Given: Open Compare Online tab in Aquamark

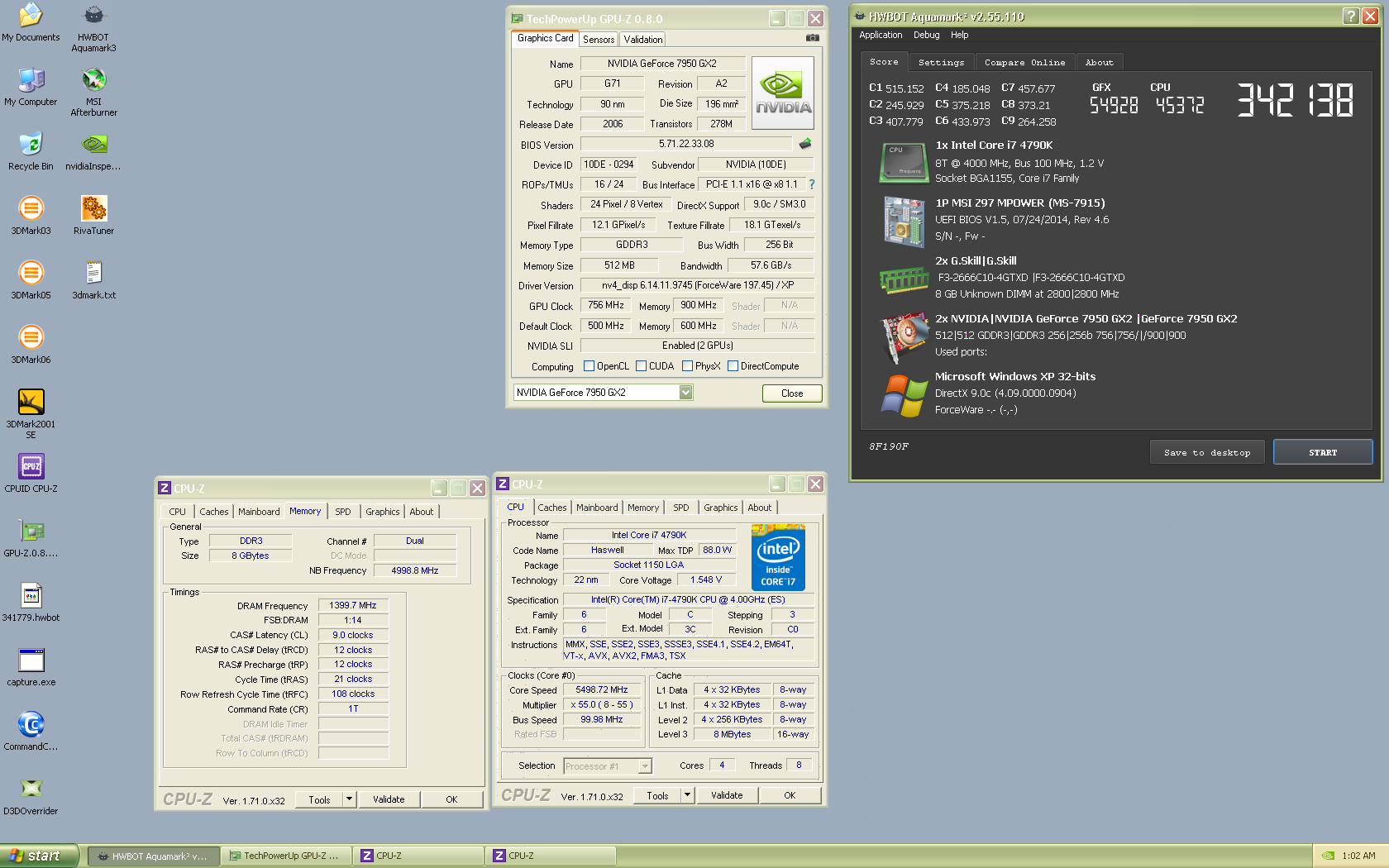Looking at the screenshot, I should (x=1024, y=63).
